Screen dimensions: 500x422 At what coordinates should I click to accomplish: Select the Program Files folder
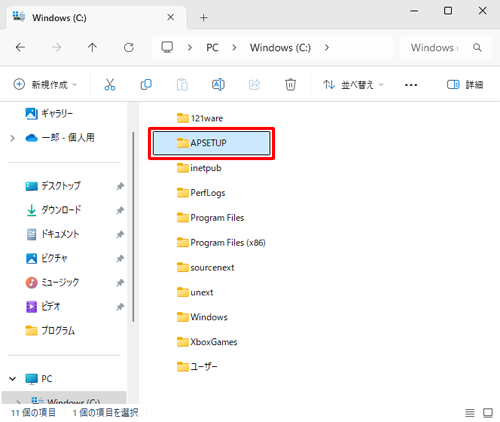(x=210, y=218)
